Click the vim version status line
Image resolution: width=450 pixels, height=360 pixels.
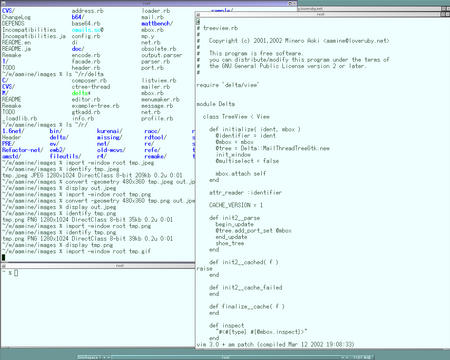tap(275, 345)
